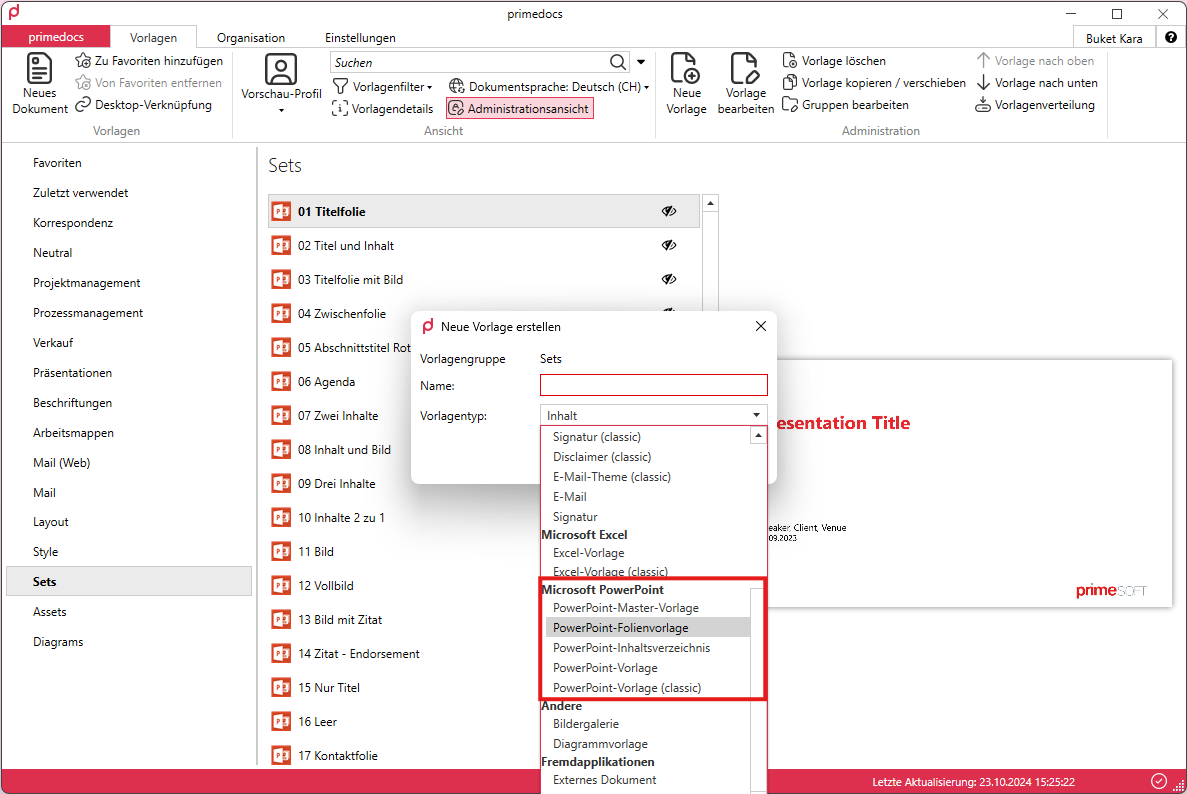Viewport: 1187px width, 794px height.
Task: Toggle visibility eye of 02 Titel und Inhalt
Action: (668, 245)
